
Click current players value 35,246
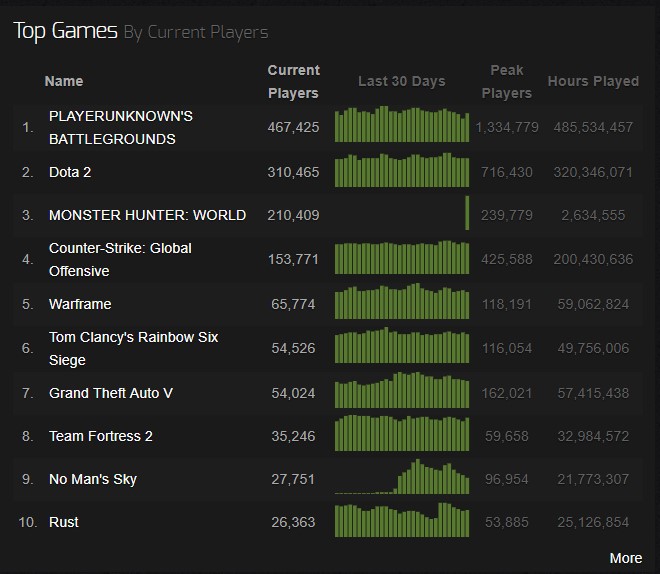pos(293,436)
